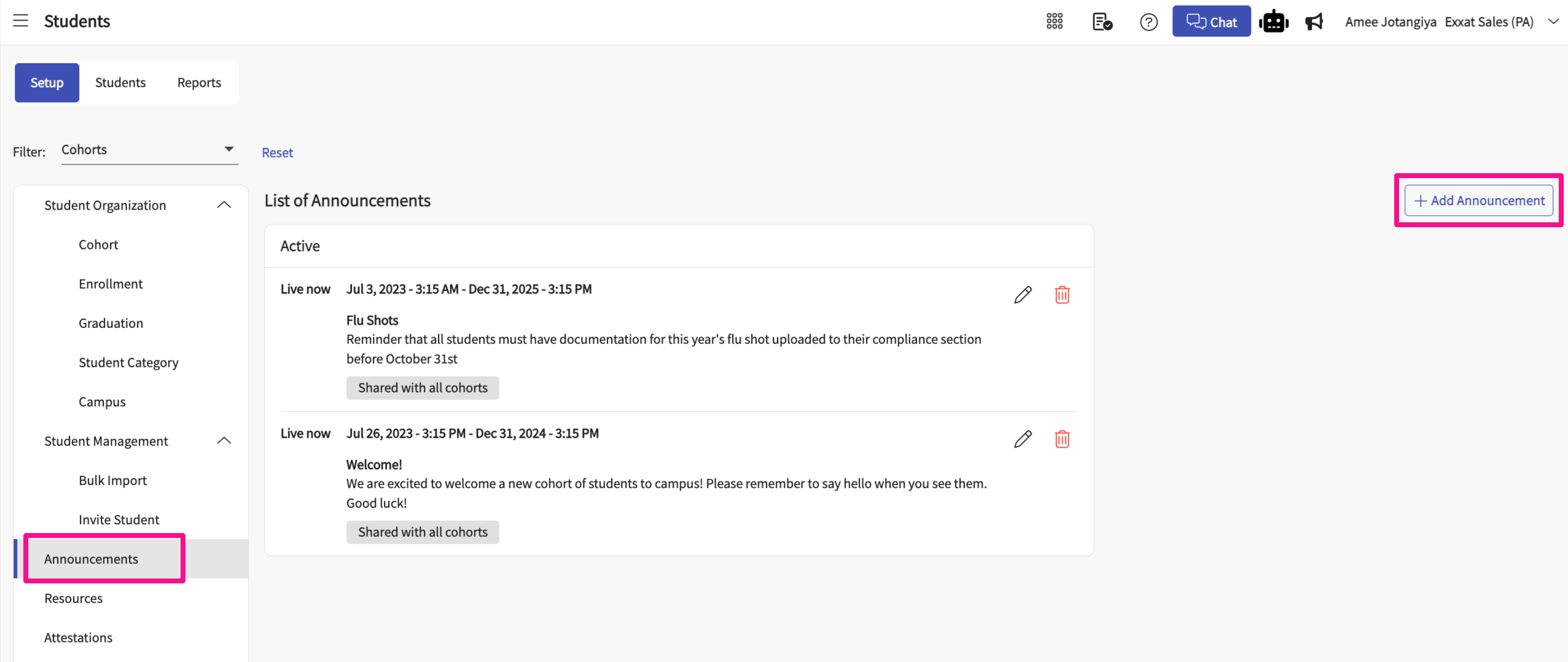The height and width of the screenshot is (662, 1568).
Task: Open the Chat button
Action: point(1211,21)
